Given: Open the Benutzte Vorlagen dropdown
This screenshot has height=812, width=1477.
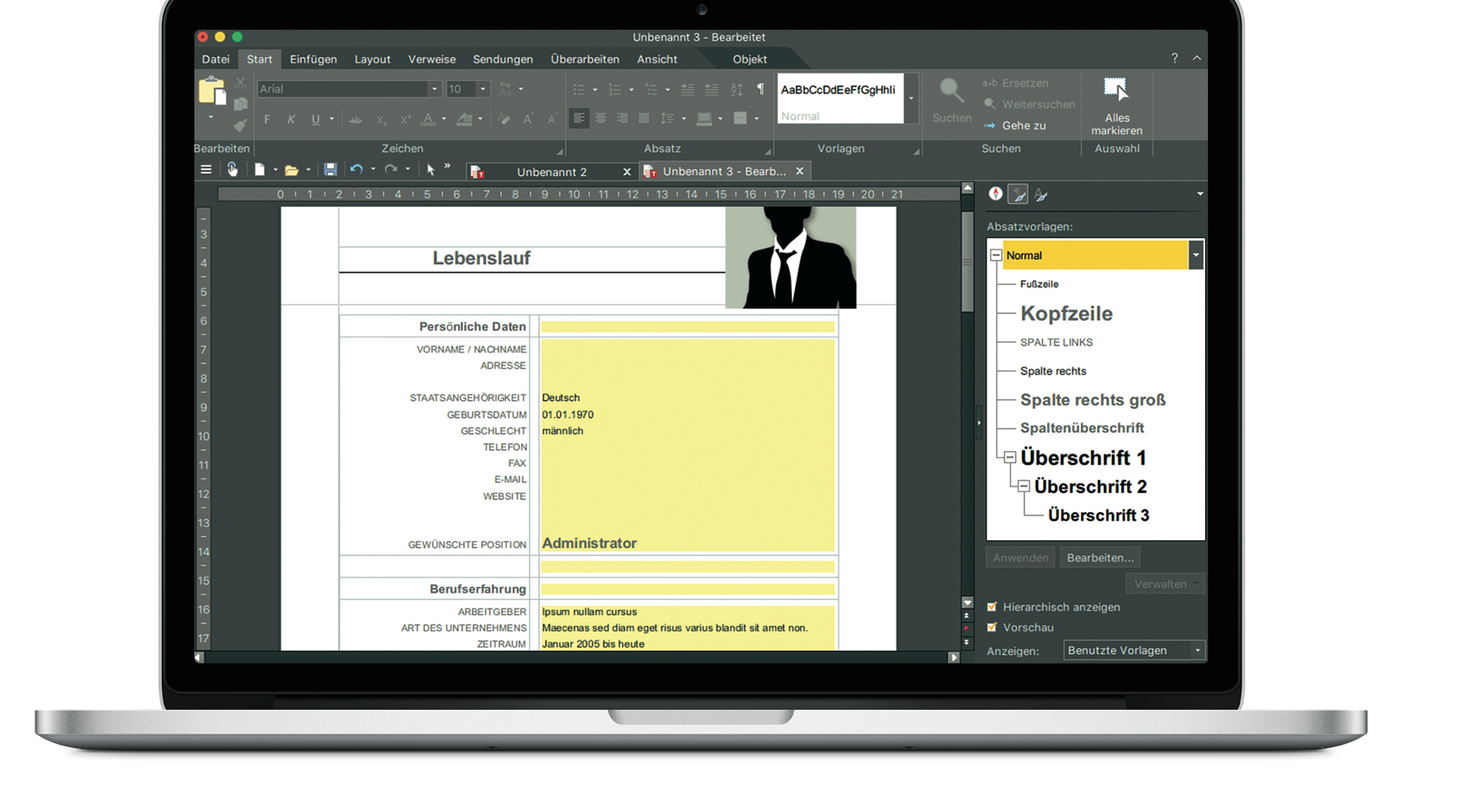Looking at the screenshot, I should coord(1197,651).
